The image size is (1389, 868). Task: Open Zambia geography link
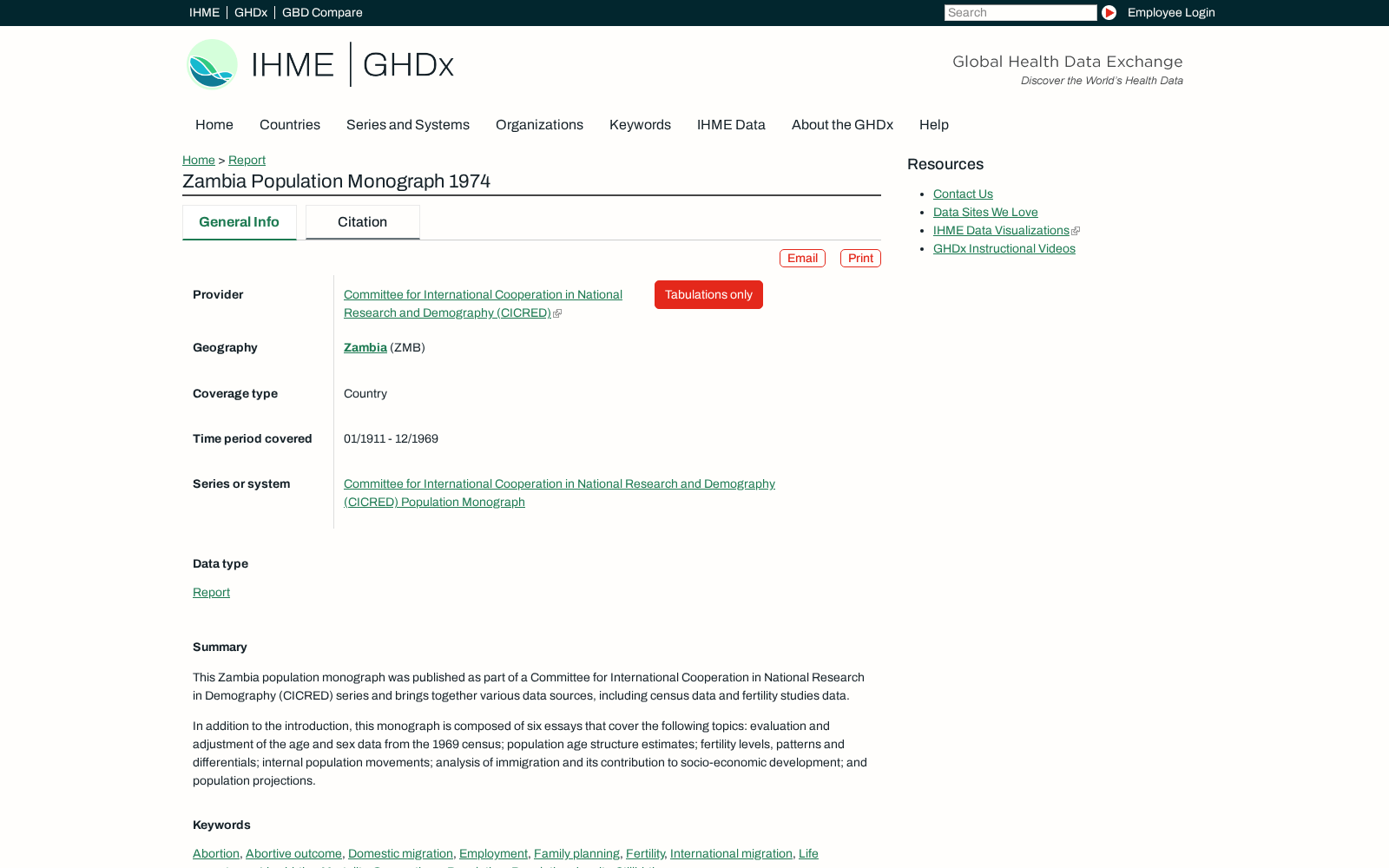tap(365, 347)
